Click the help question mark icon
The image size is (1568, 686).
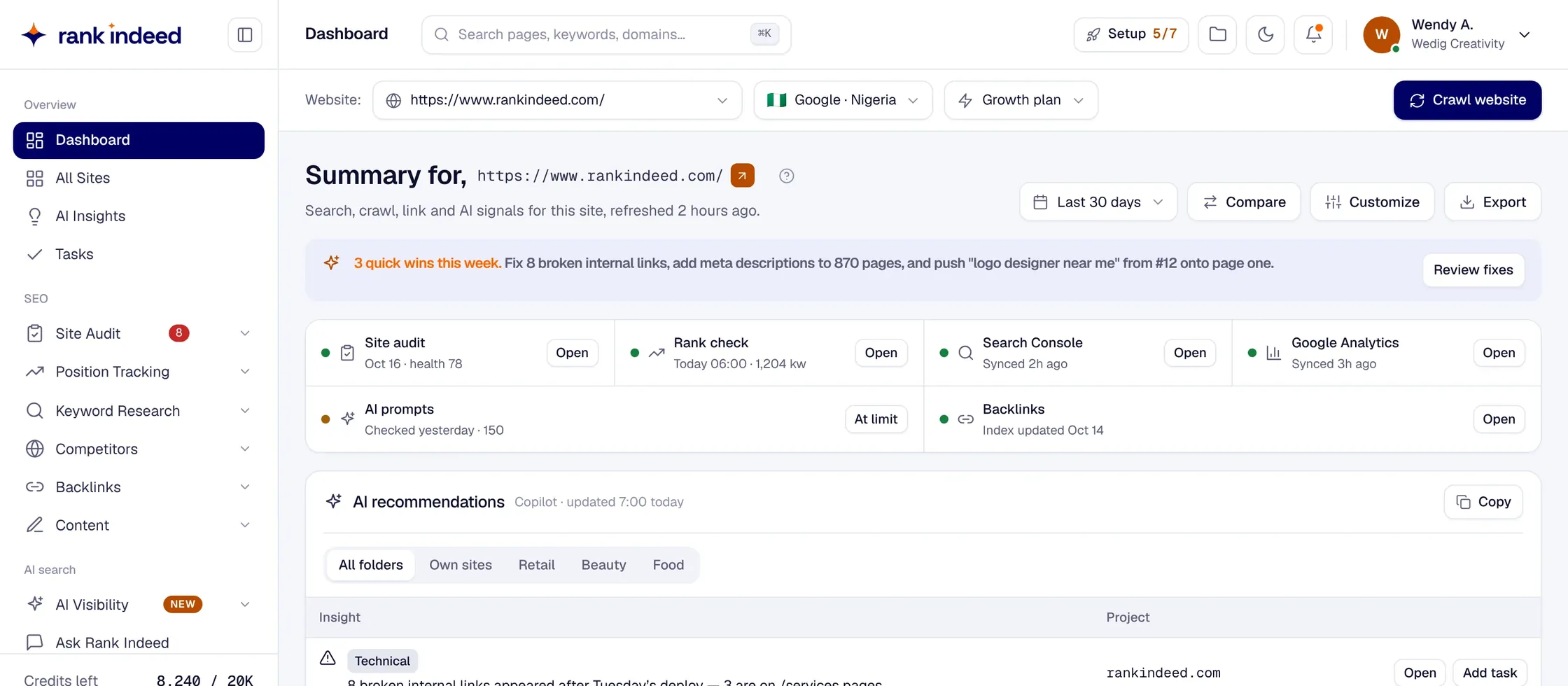click(786, 176)
